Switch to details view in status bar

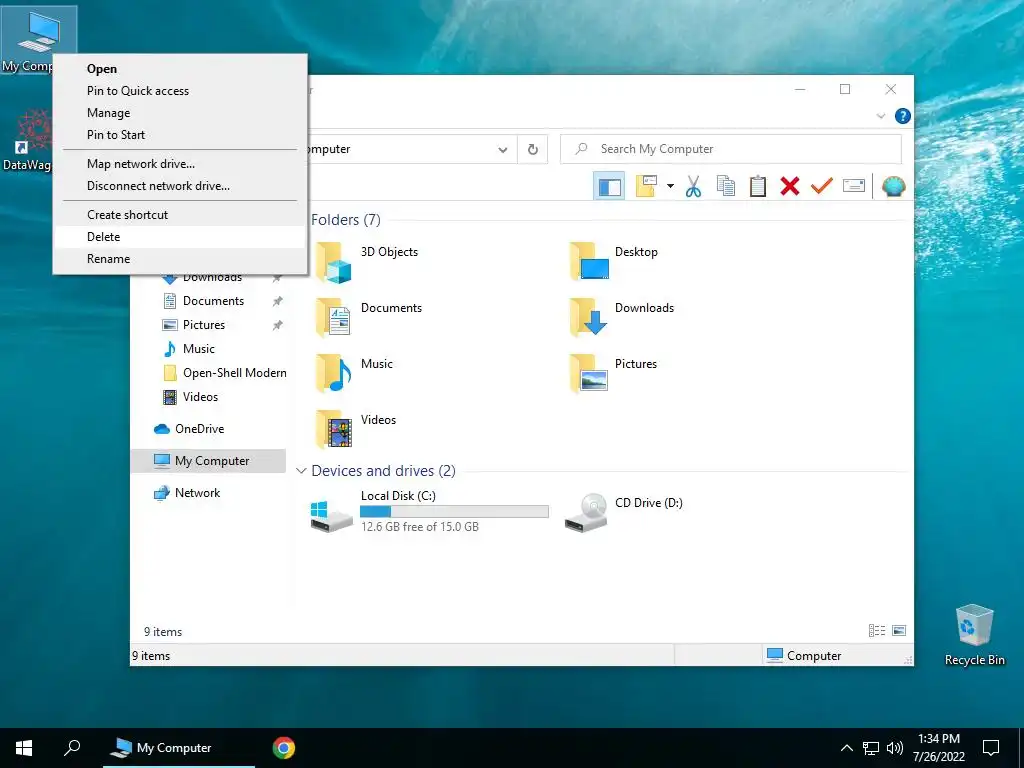click(x=877, y=631)
